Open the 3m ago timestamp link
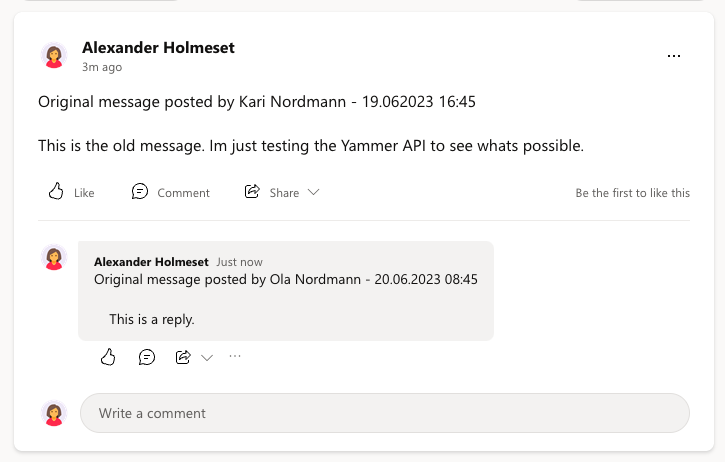725x462 pixels. [102, 67]
